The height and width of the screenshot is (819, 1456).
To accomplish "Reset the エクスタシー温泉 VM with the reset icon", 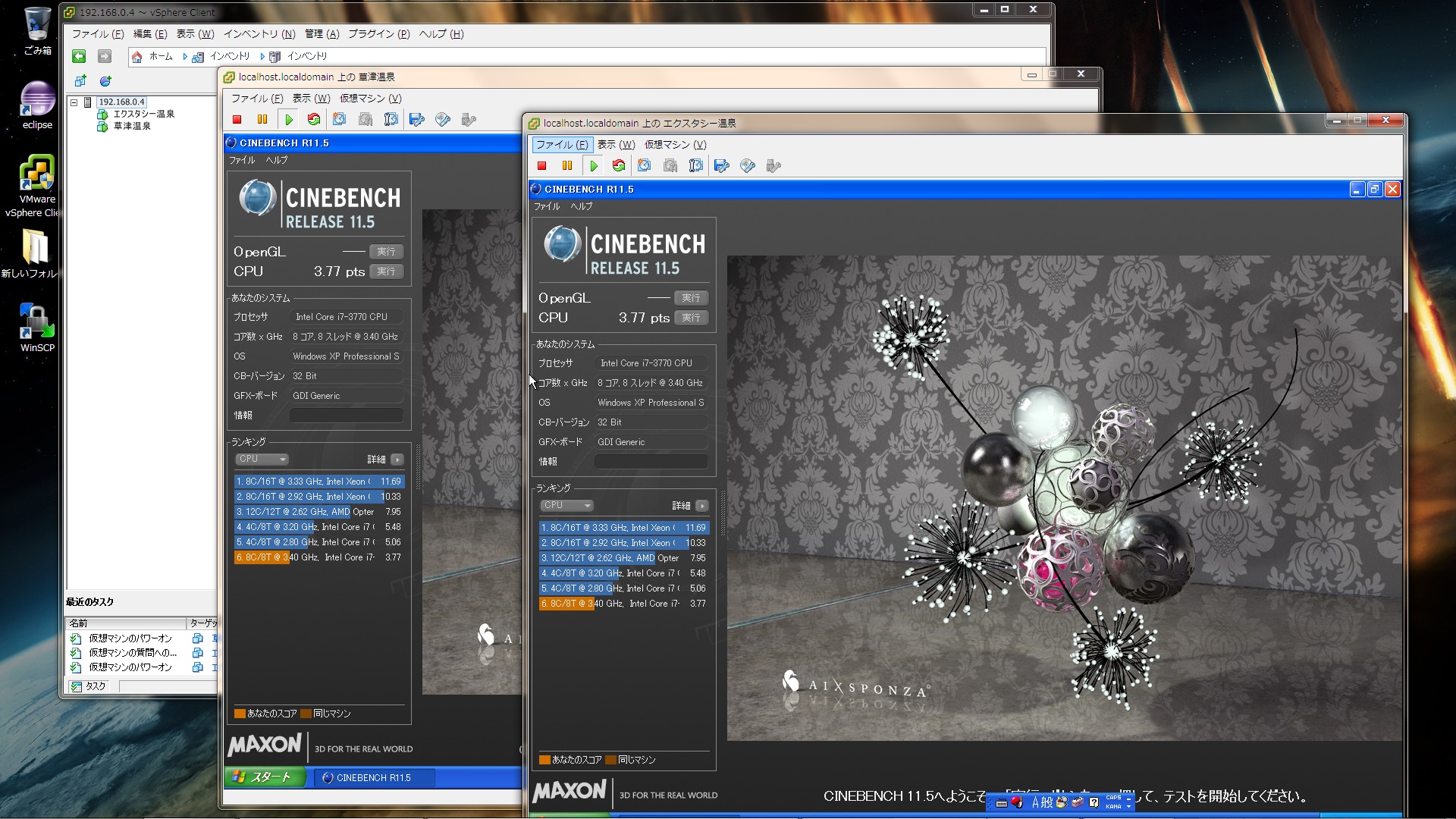I will tap(619, 166).
